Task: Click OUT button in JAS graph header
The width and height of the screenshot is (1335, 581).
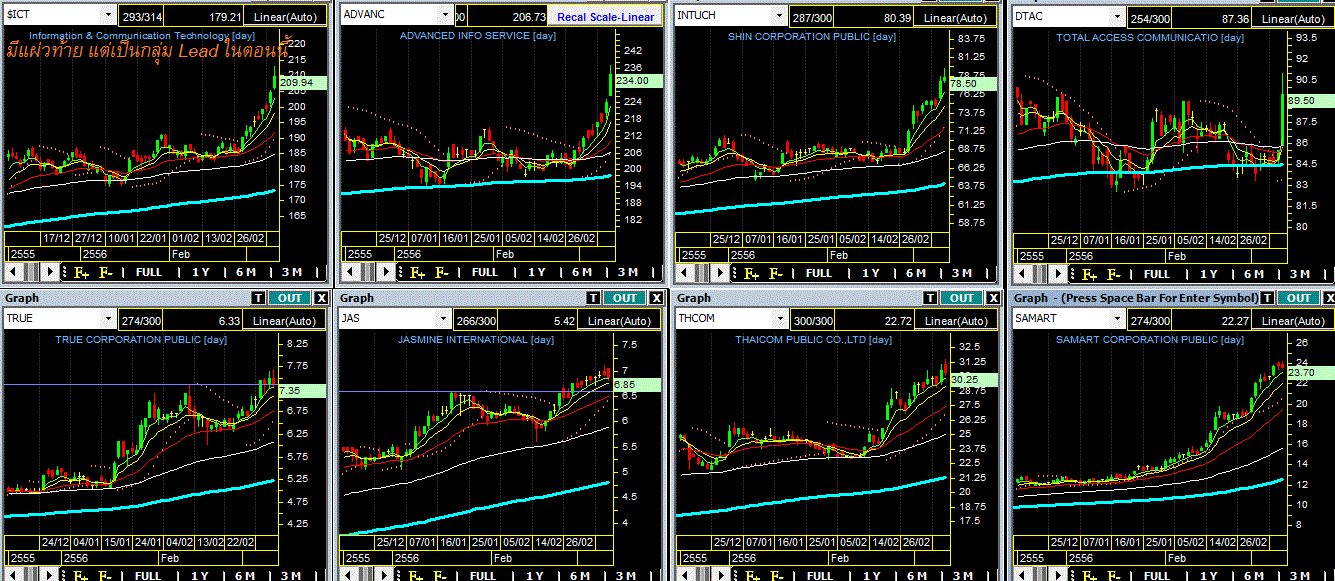Action: pyautogui.click(x=625, y=298)
